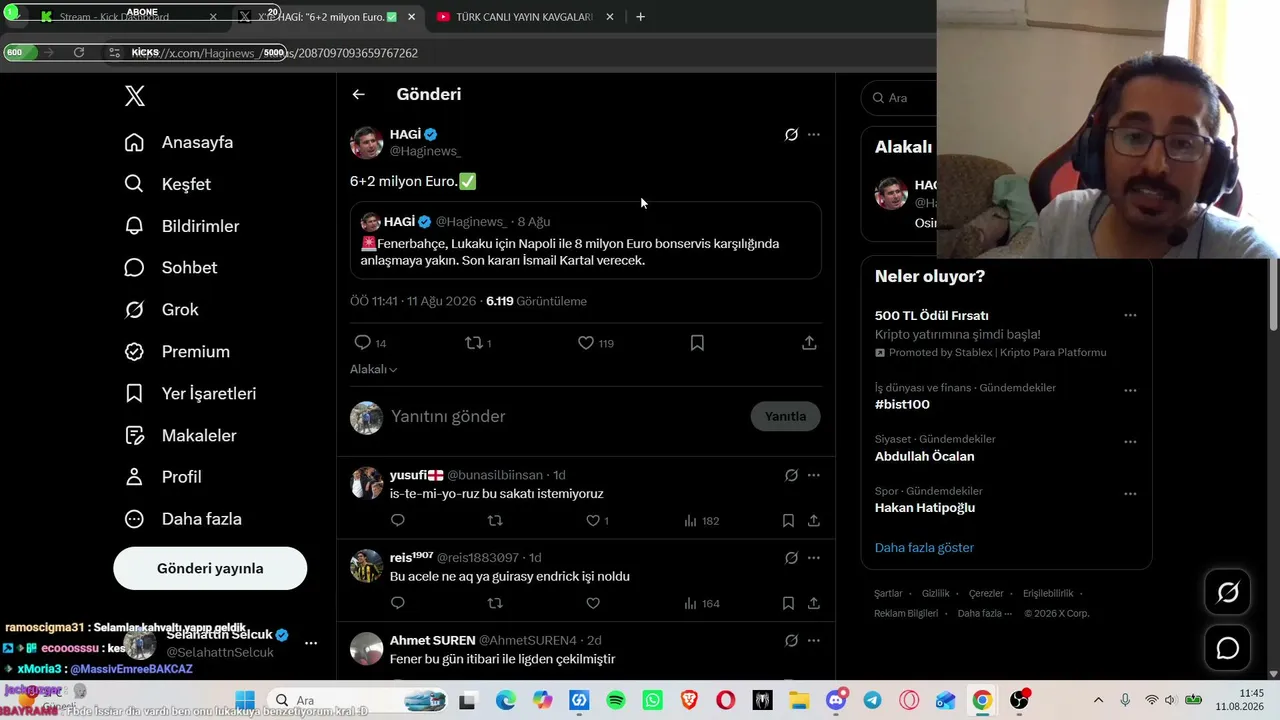
Task: Click the Yanıtla reply button
Action: click(785, 416)
